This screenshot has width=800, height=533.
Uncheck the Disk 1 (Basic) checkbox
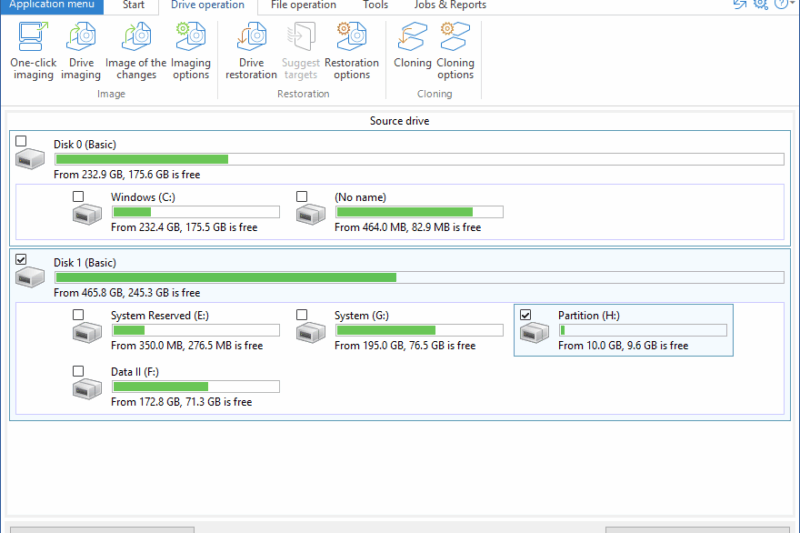(21, 259)
